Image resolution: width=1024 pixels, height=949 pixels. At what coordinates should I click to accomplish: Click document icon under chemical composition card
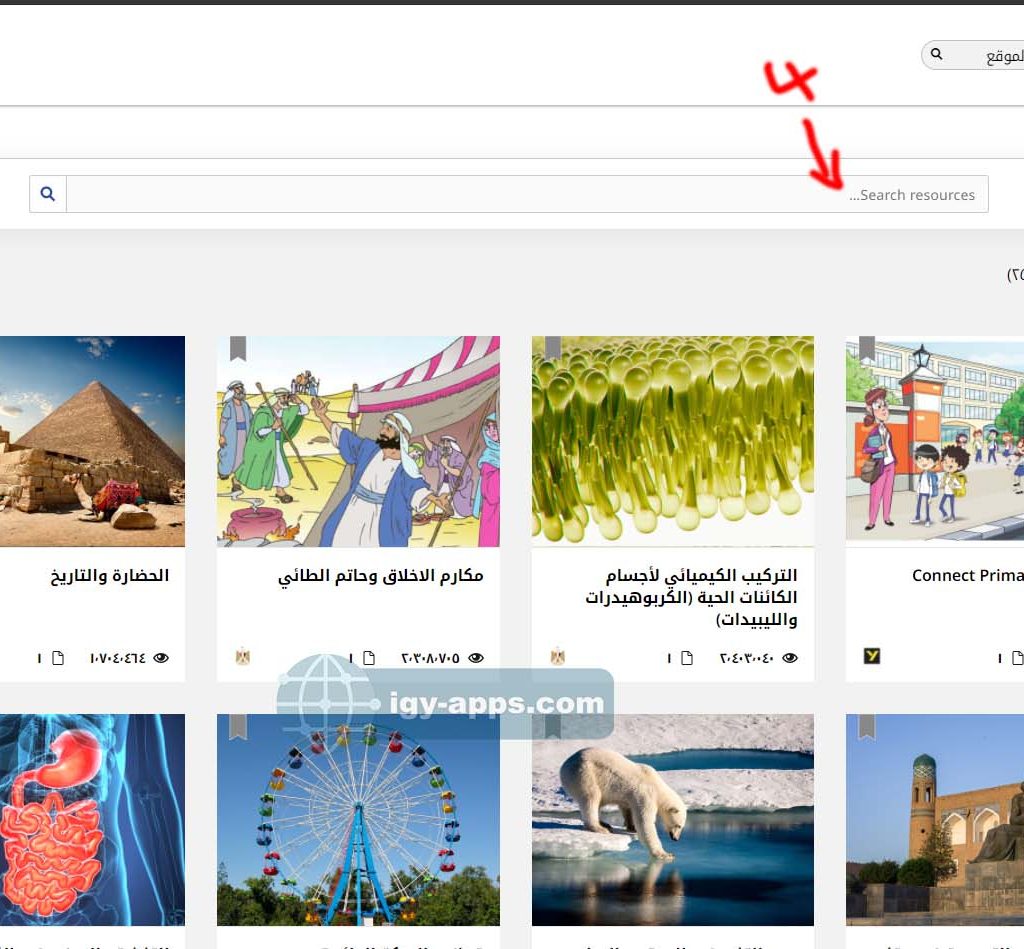click(686, 658)
